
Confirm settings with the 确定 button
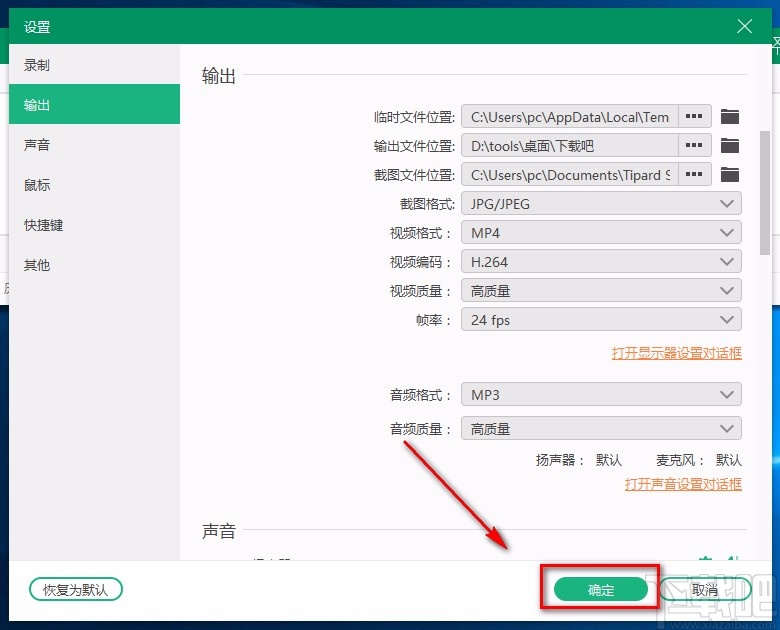(601, 590)
